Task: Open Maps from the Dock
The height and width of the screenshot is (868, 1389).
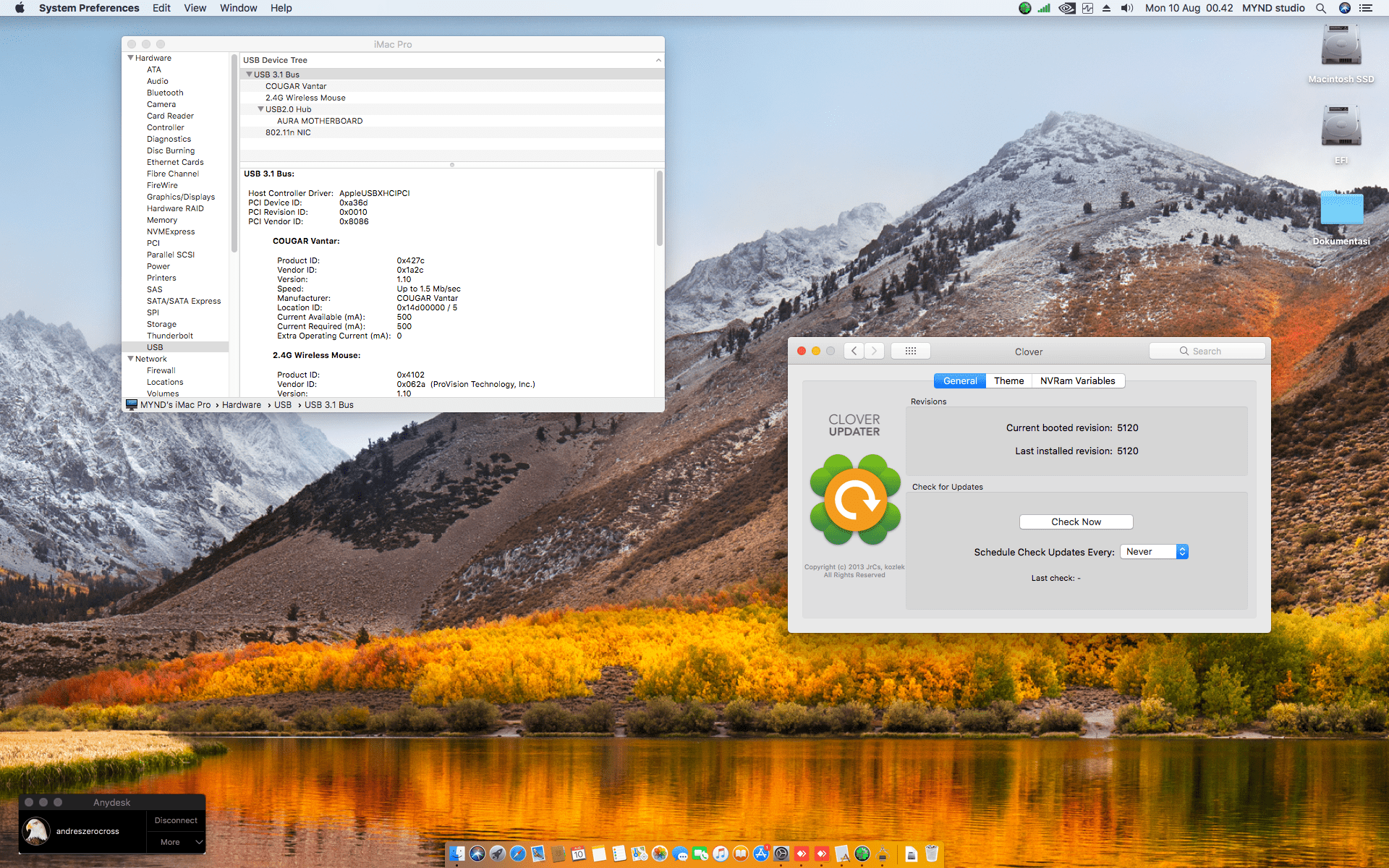Action: tap(640, 854)
